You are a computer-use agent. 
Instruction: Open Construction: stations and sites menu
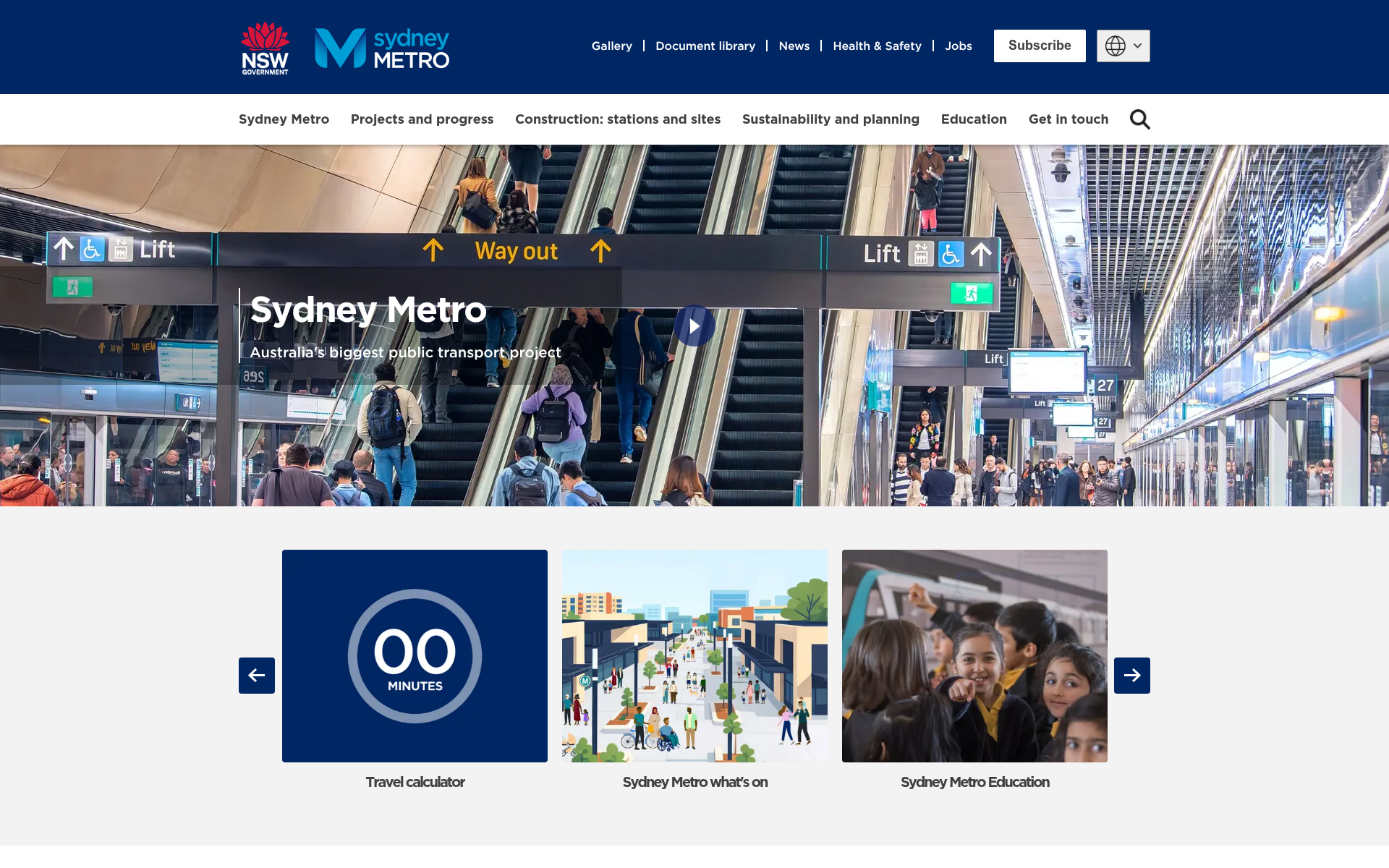tap(618, 119)
